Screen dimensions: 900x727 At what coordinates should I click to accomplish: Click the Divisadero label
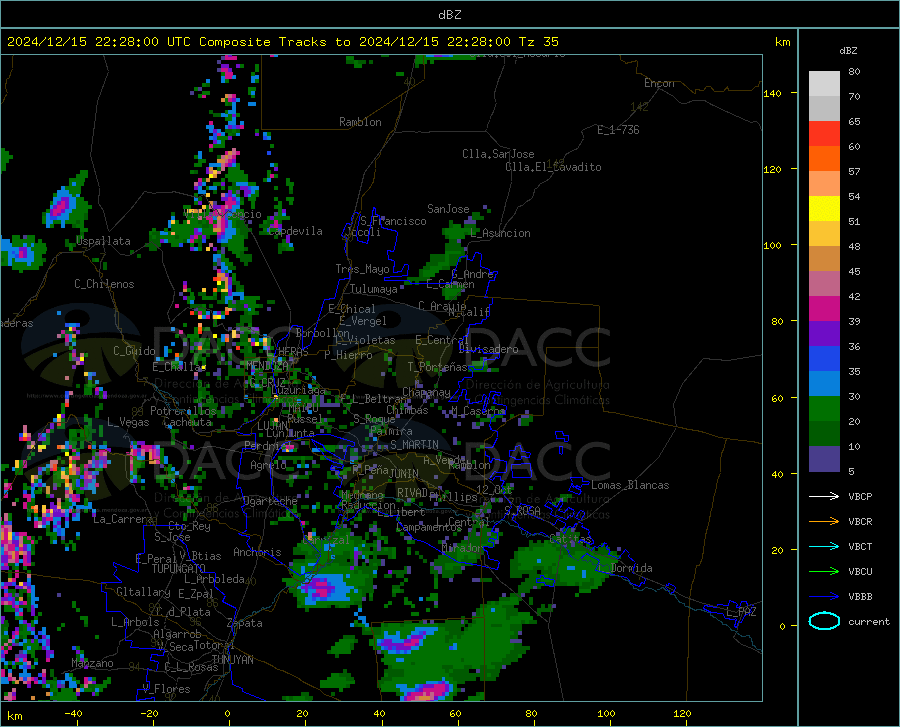coord(488,349)
